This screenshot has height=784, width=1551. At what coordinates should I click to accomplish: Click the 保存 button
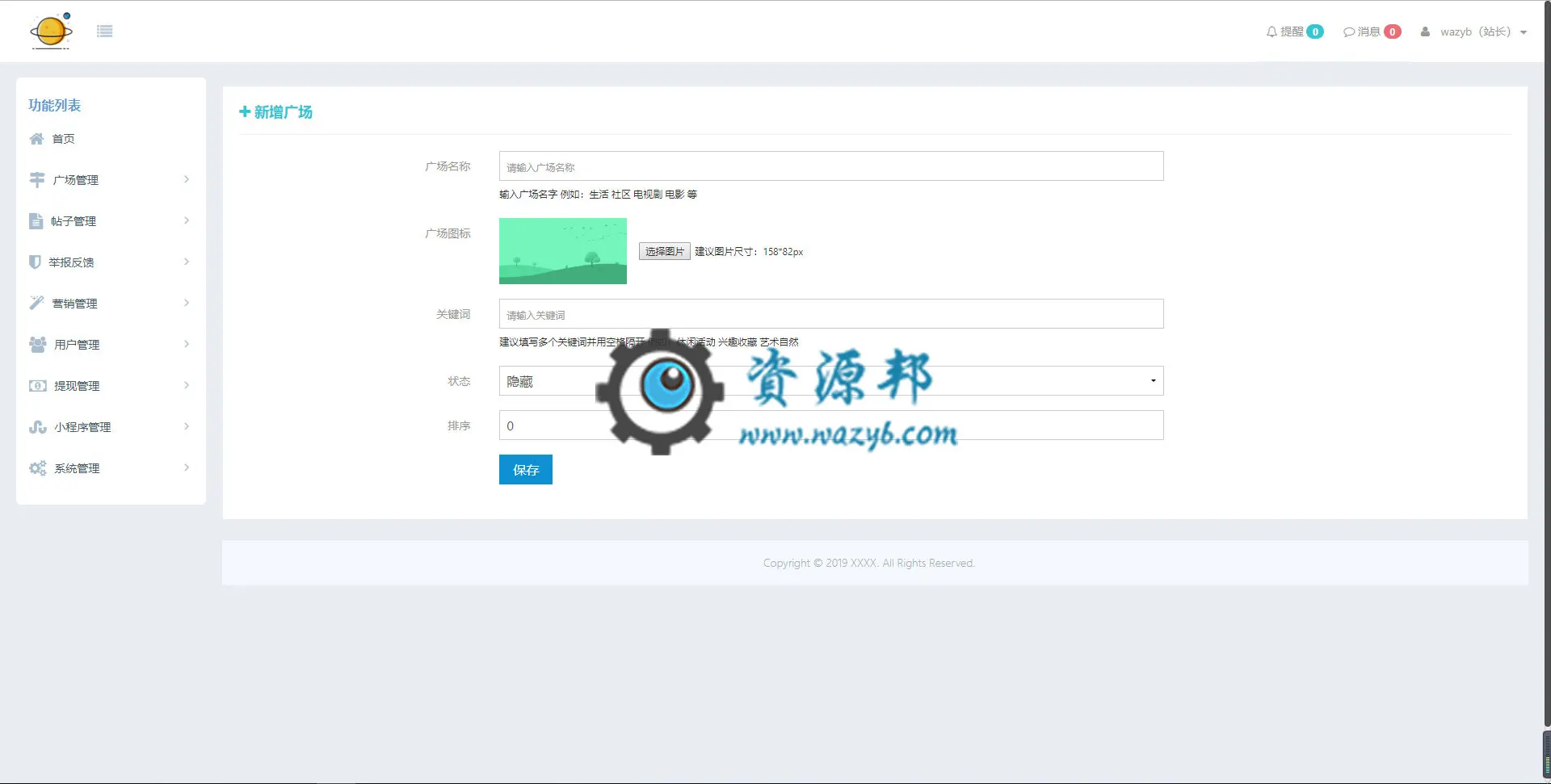526,470
